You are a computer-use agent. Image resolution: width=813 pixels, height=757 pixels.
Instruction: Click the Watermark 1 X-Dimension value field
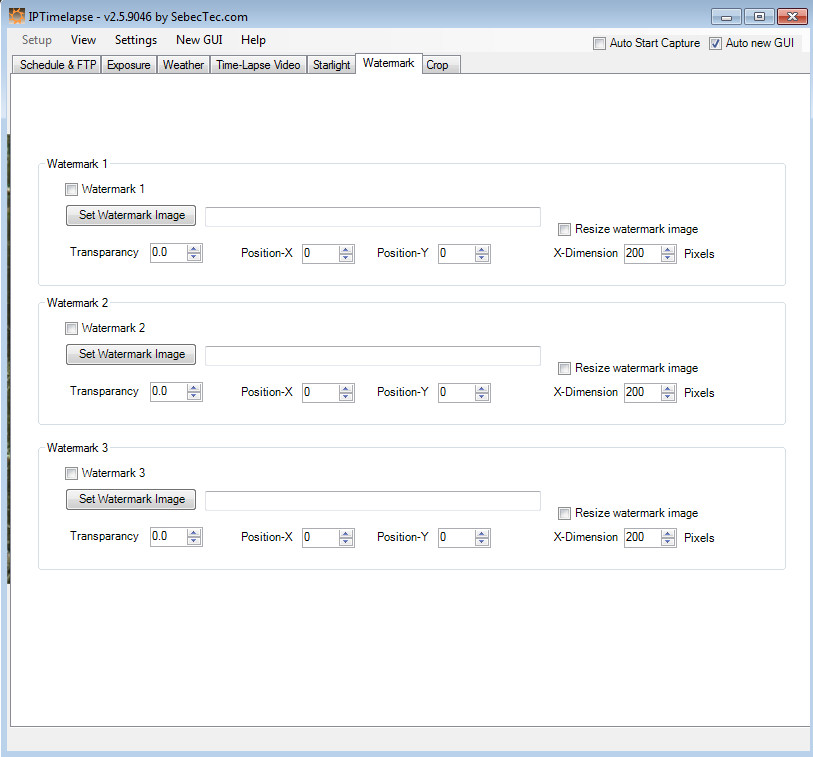(642, 254)
